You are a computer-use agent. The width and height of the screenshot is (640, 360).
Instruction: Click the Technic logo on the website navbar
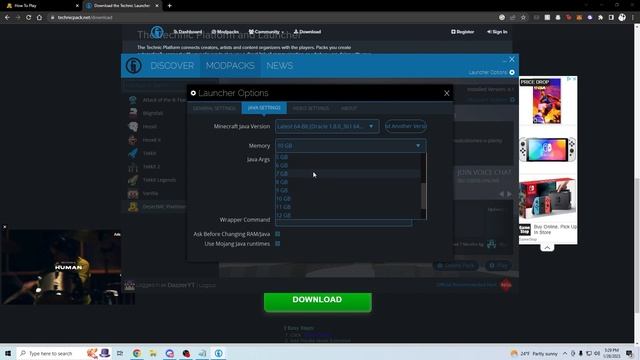(157, 32)
